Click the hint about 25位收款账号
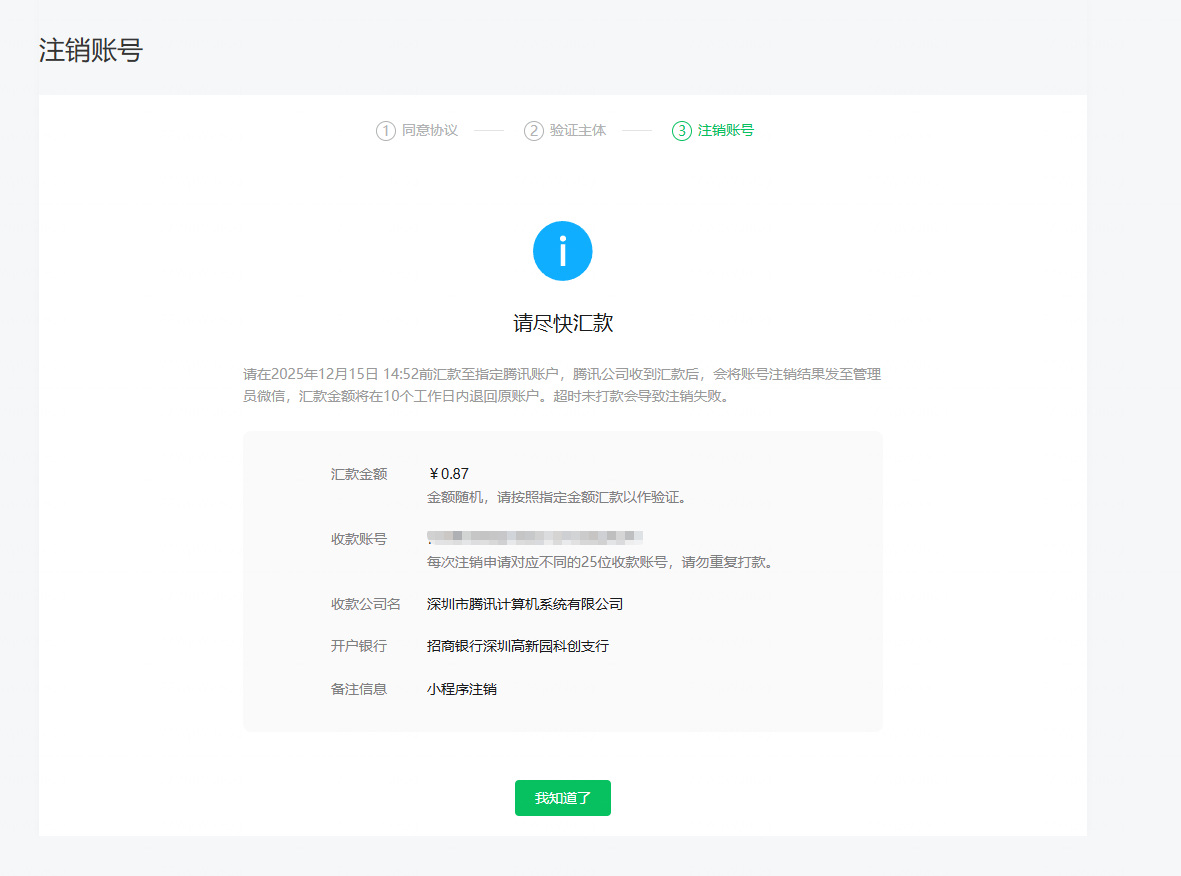This screenshot has height=876, width=1181. [600, 562]
